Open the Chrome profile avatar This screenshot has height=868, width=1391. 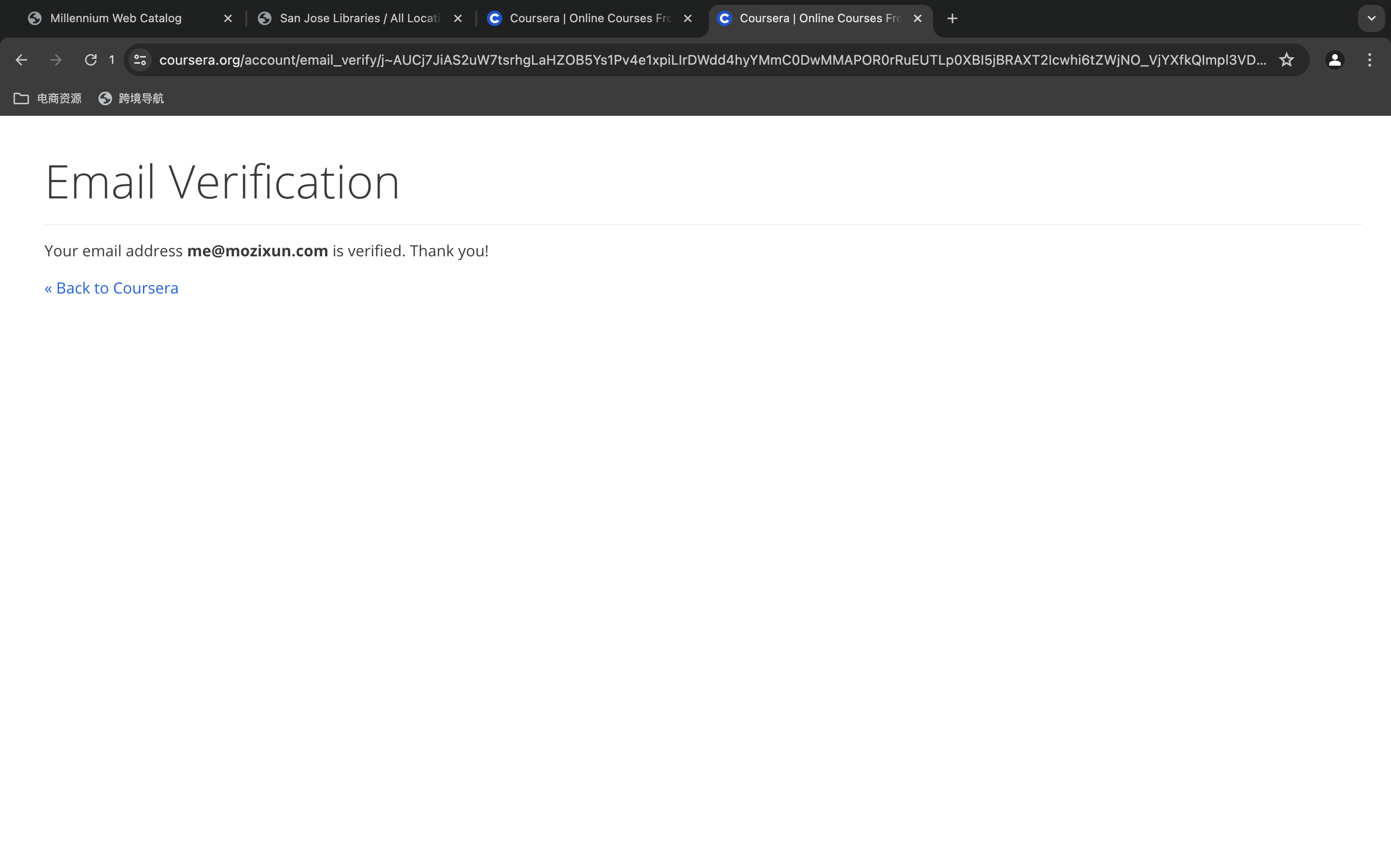point(1334,60)
